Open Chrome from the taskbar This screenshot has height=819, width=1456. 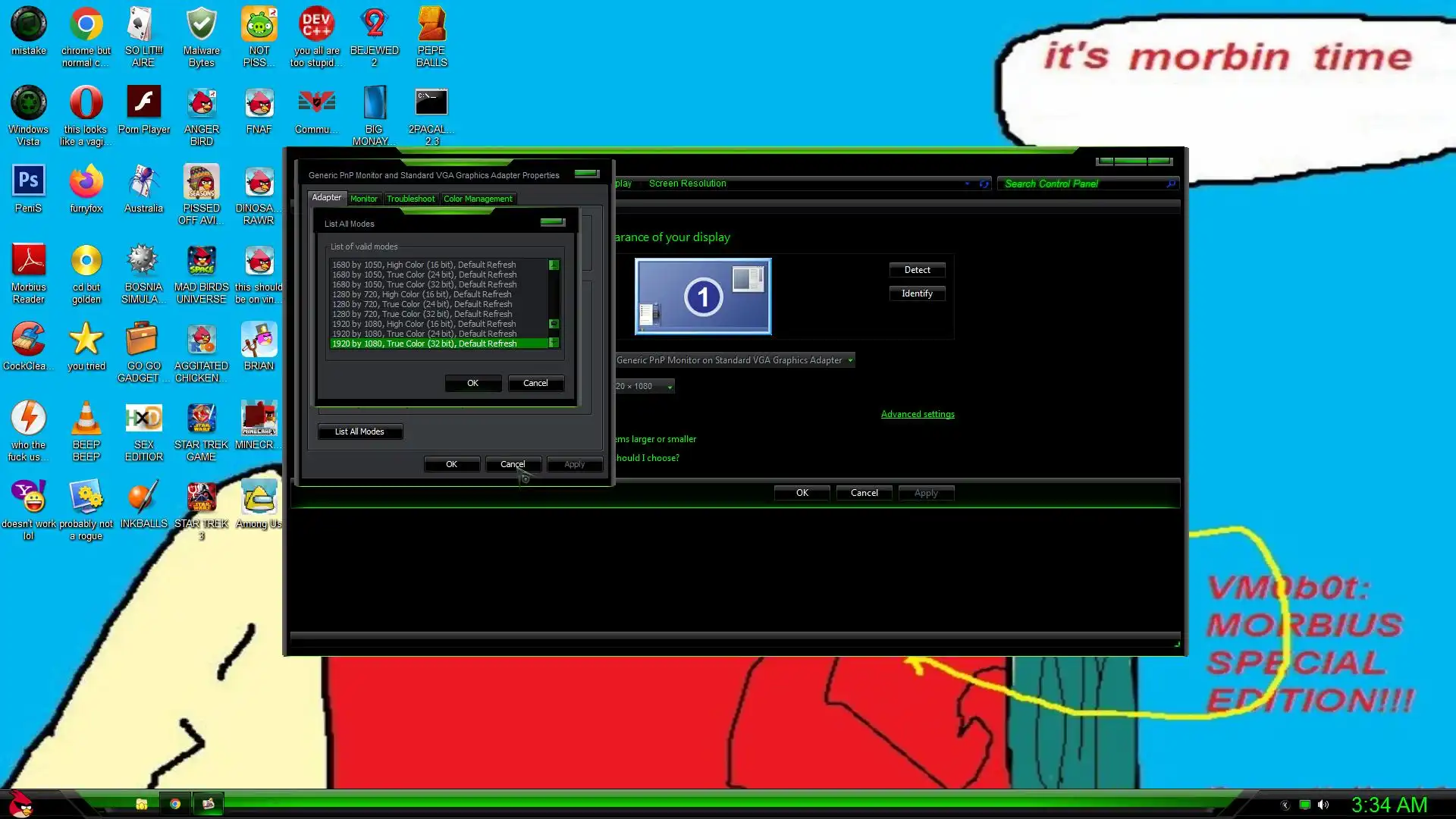point(175,804)
